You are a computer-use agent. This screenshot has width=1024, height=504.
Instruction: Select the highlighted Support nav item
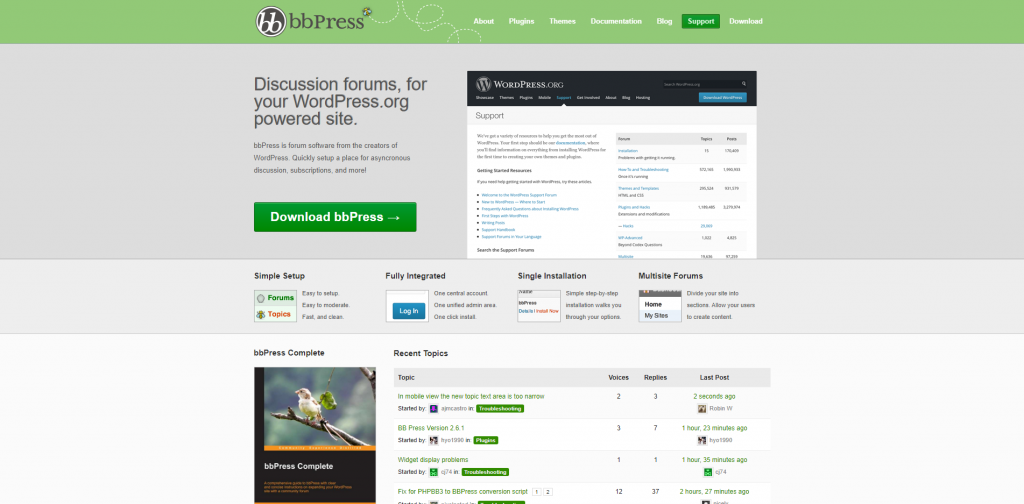701,21
